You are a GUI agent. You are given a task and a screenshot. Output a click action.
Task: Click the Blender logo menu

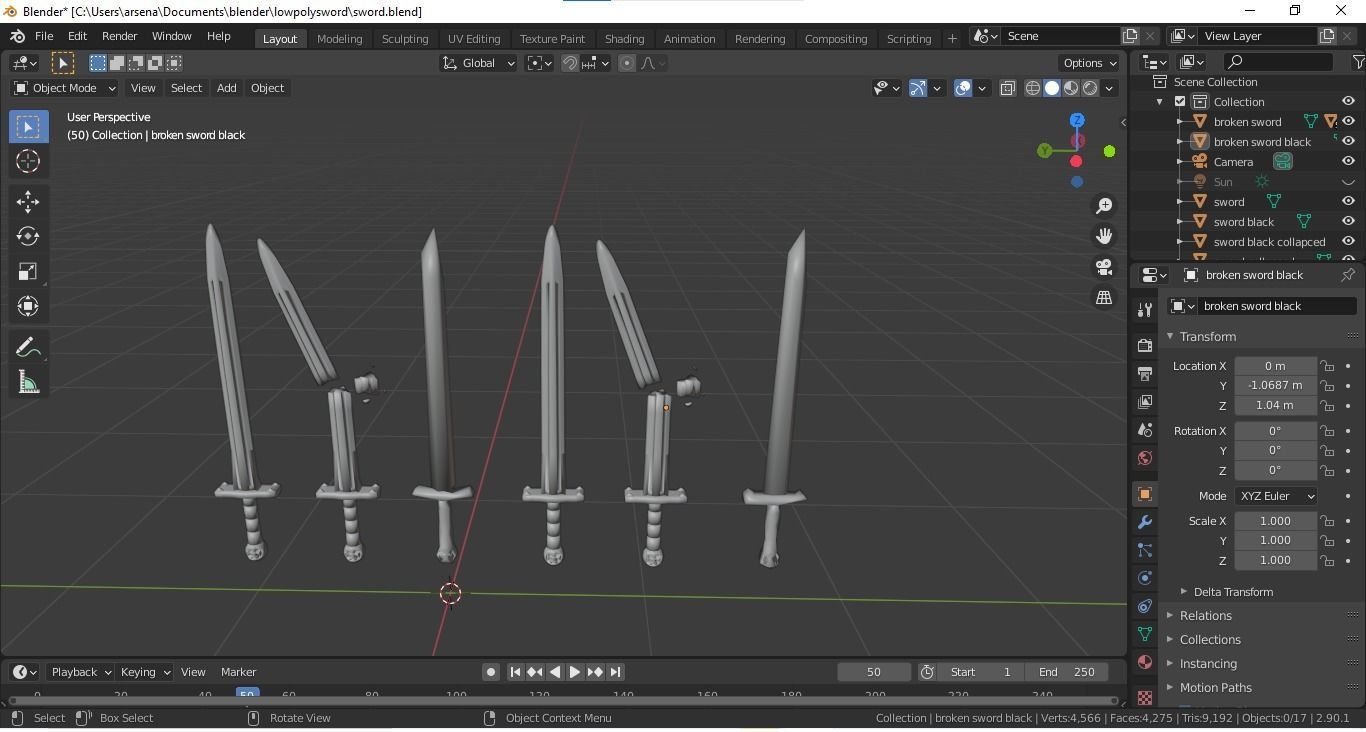click(17, 36)
